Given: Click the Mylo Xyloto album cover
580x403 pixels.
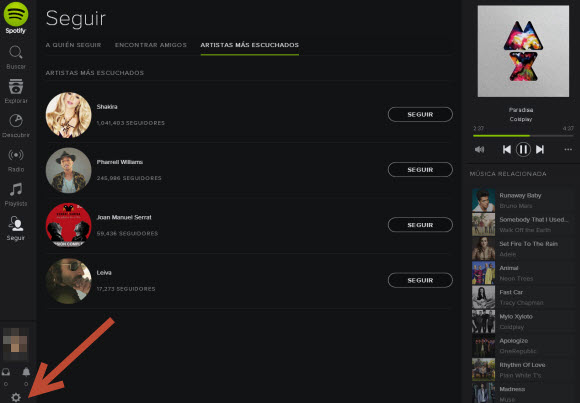Looking at the screenshot, I should [523, 51].
